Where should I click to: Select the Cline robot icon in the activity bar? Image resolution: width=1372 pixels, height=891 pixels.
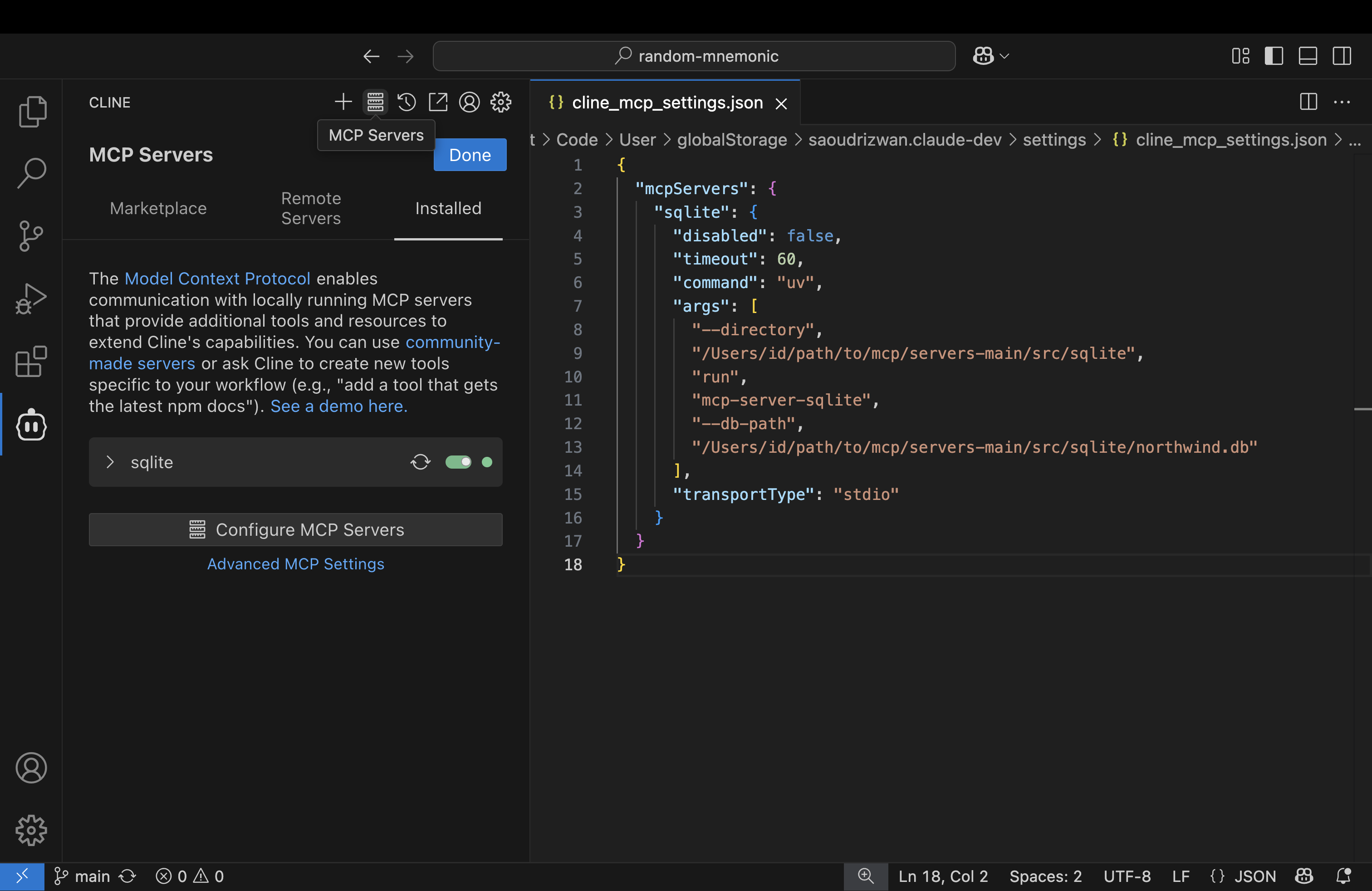32,426
